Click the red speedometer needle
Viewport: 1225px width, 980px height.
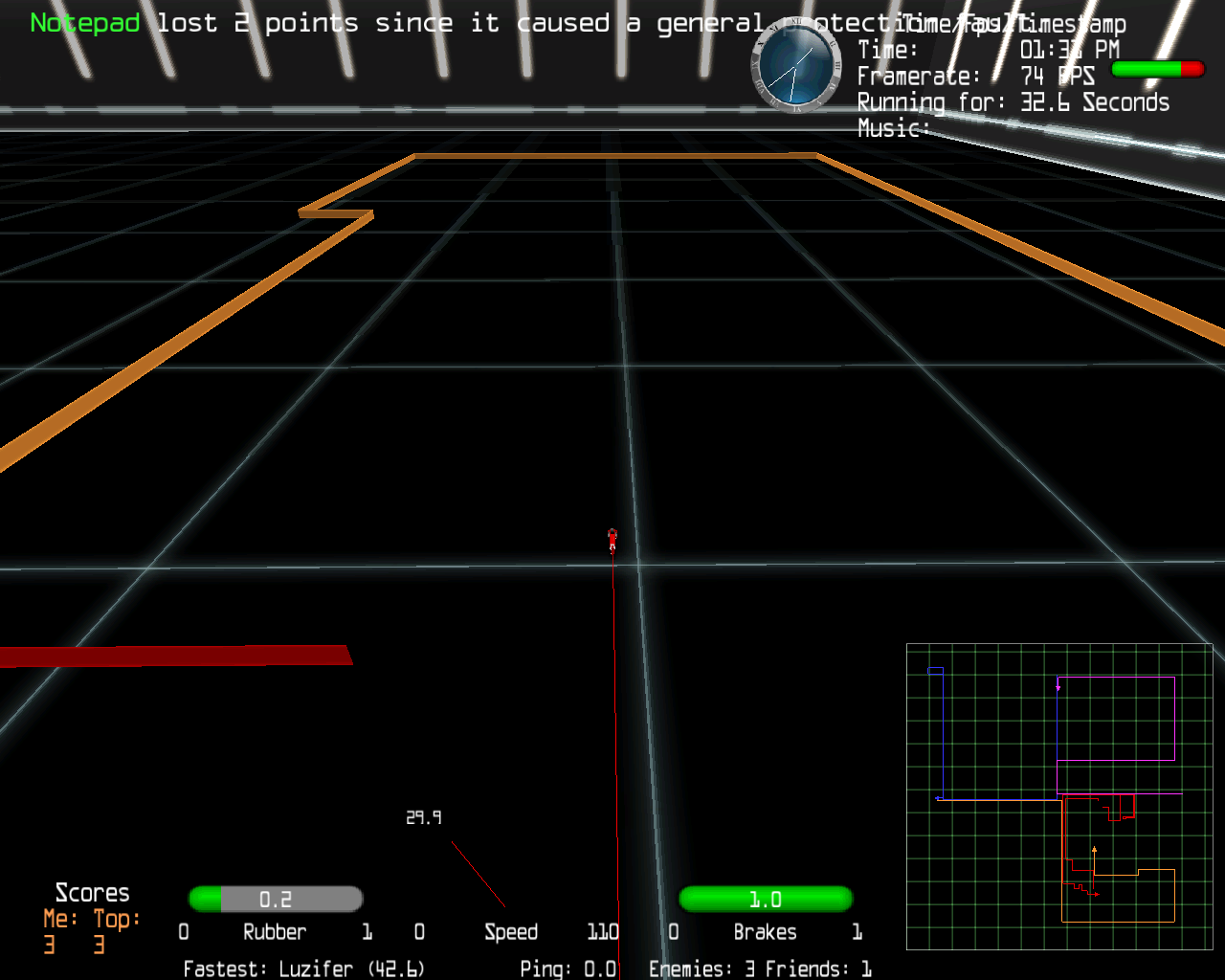pos(478,874)
